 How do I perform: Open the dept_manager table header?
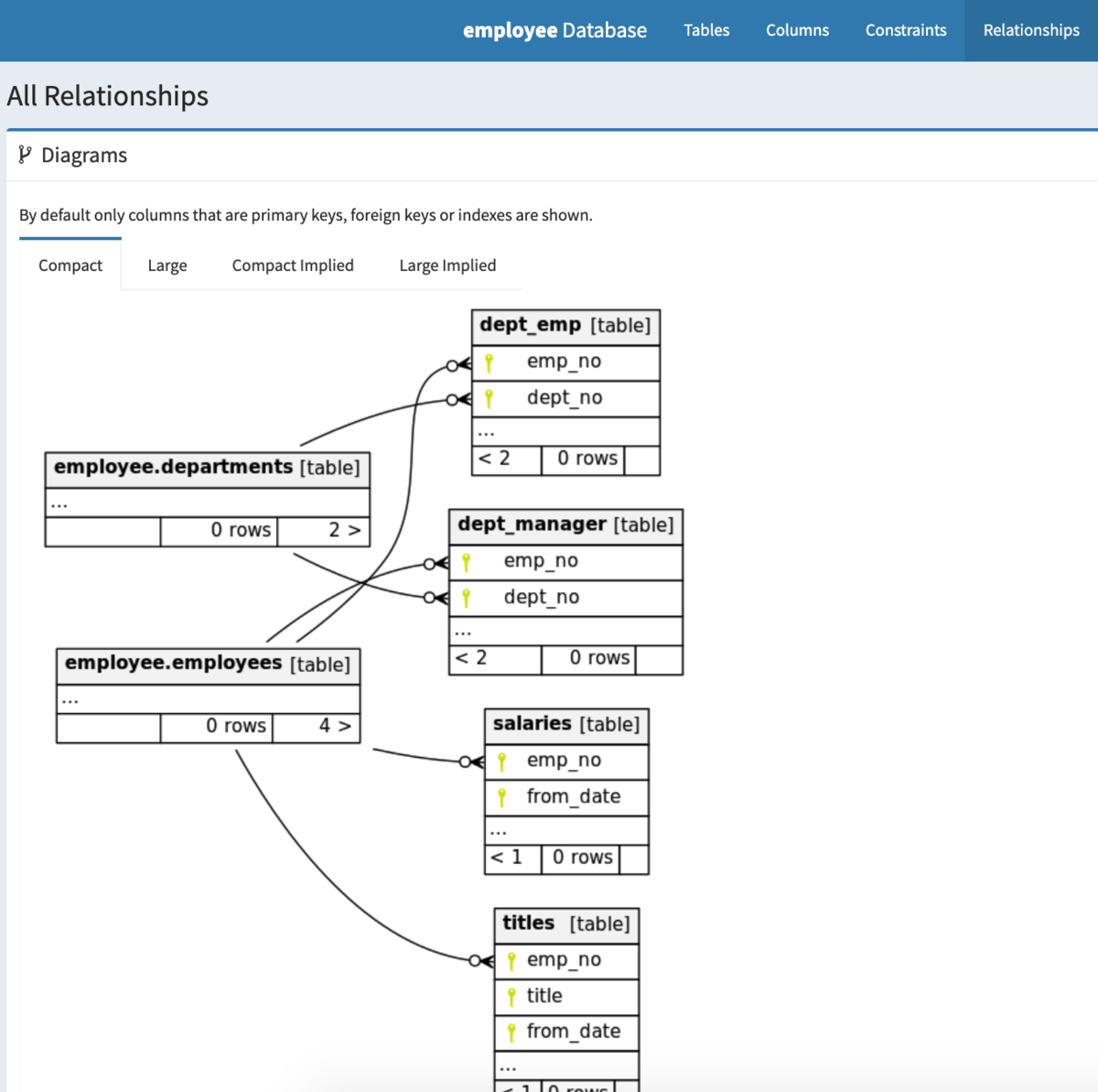click(x=565, y=526)
